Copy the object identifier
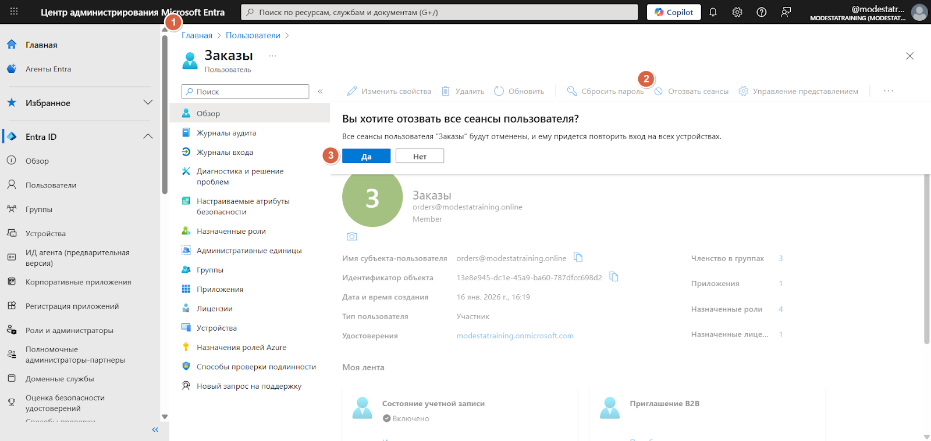931x441 pixels. [614, 277]
